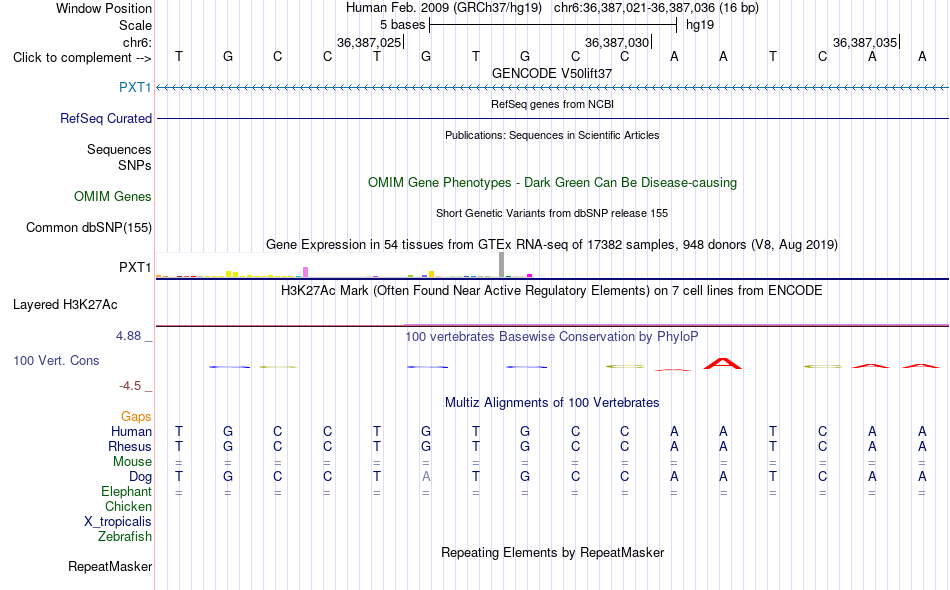Click the 'Common dbSNP(155)' track label

point(89,227)
